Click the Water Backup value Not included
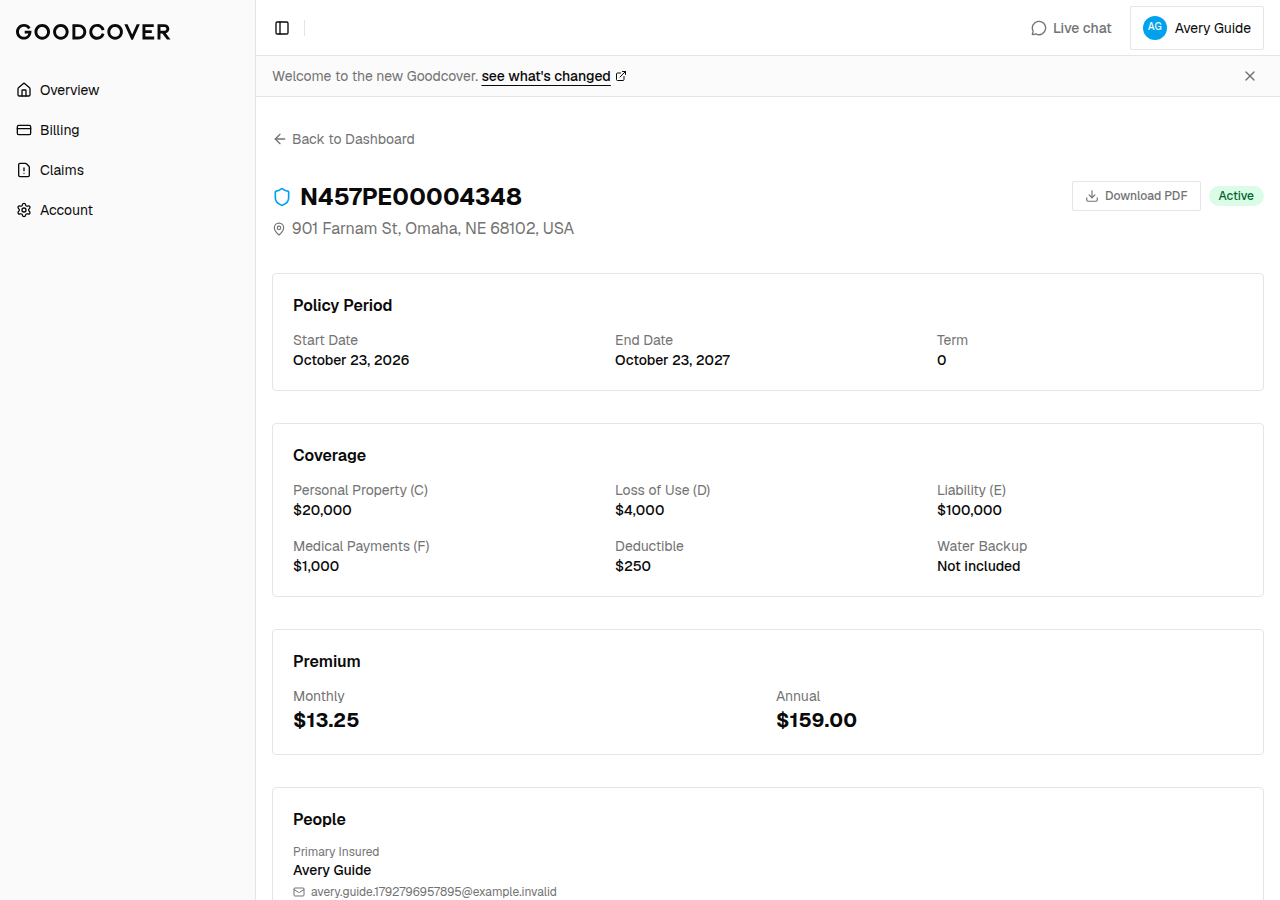Image resolution: width=1280 pixels, height=900 pixels. tap(979, 566)
